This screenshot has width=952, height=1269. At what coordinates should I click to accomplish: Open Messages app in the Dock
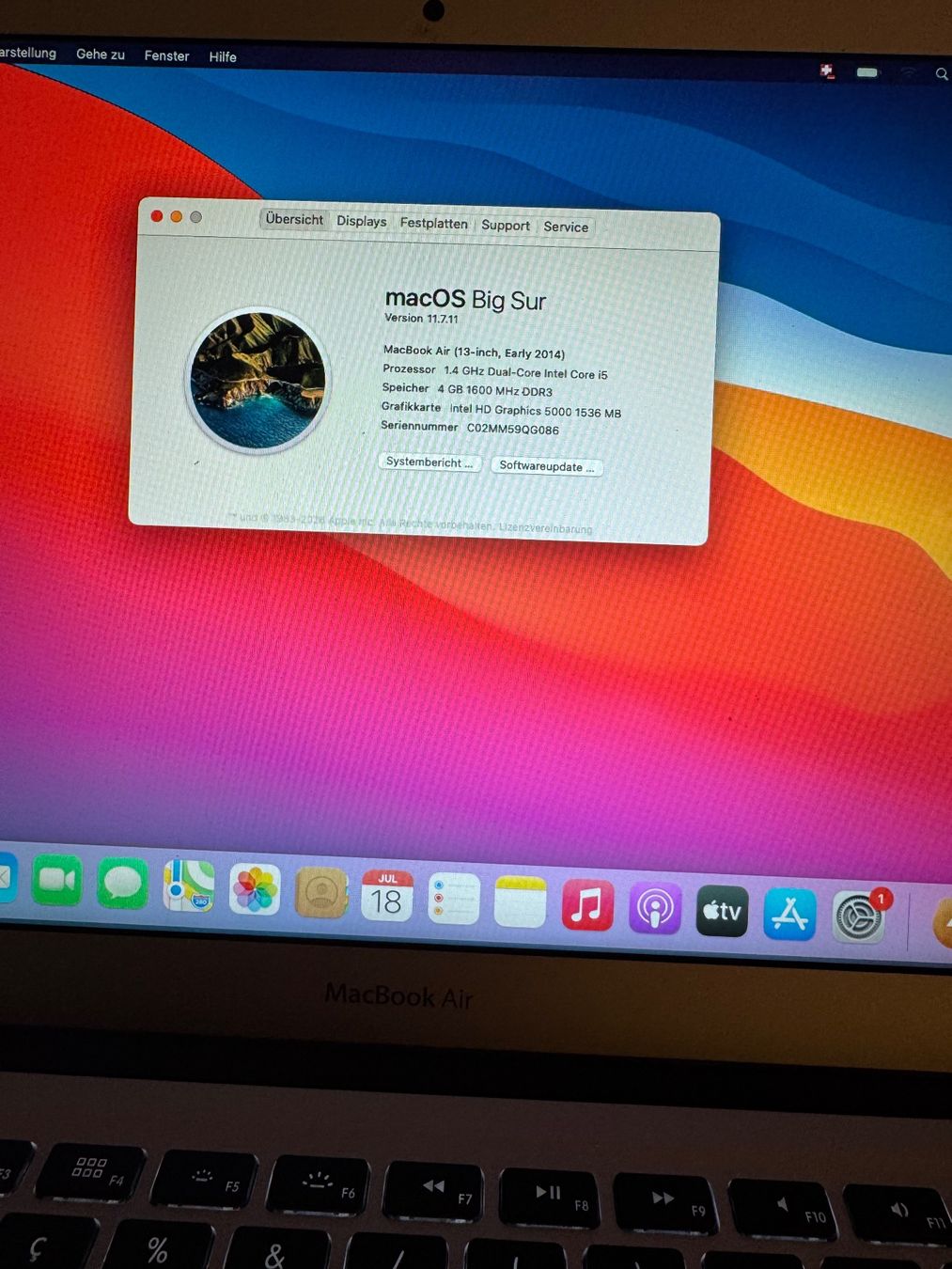coord(123,885)
